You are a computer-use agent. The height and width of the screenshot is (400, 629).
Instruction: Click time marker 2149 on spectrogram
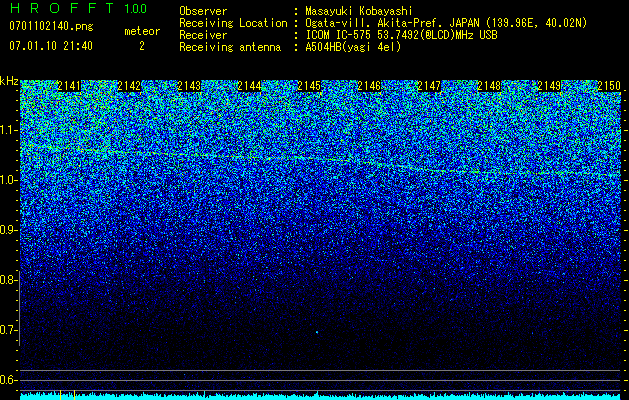click(549, 86)
